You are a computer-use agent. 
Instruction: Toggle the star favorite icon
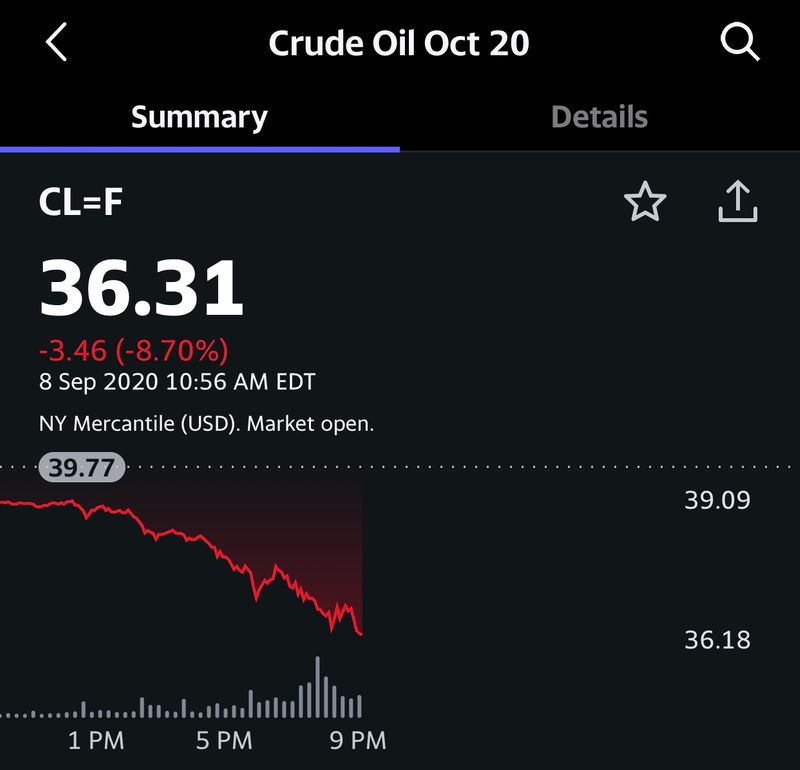pos(645,202)
